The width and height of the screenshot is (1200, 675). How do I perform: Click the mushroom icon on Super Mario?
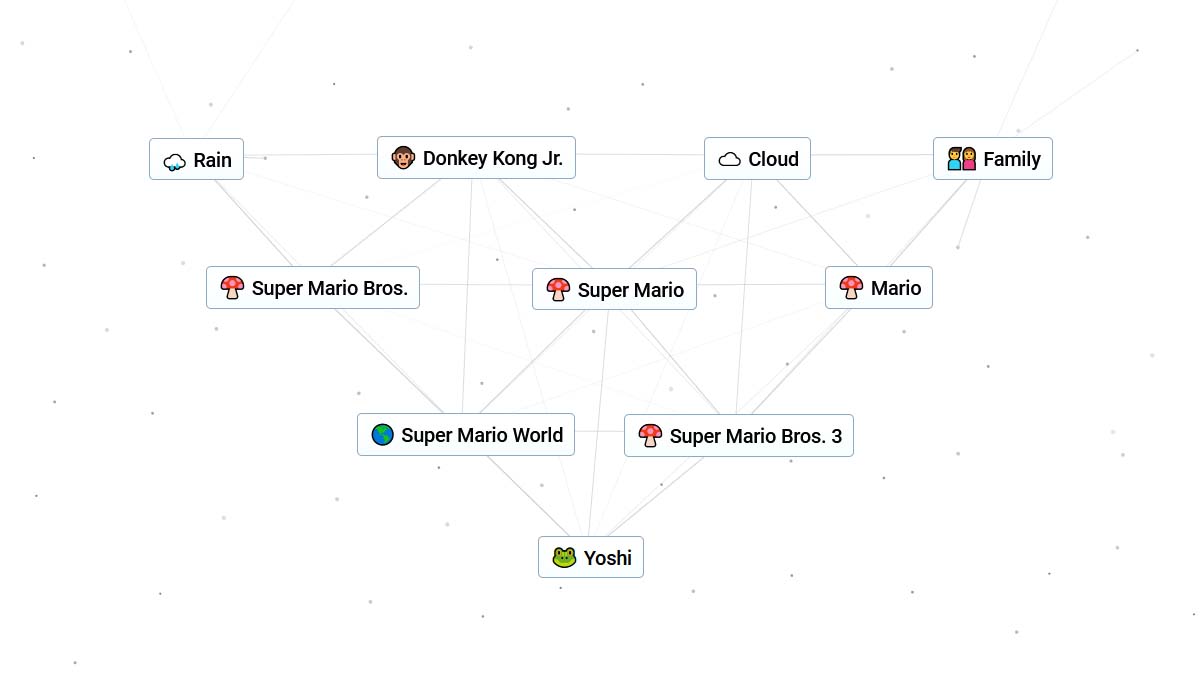coord(558,290)
